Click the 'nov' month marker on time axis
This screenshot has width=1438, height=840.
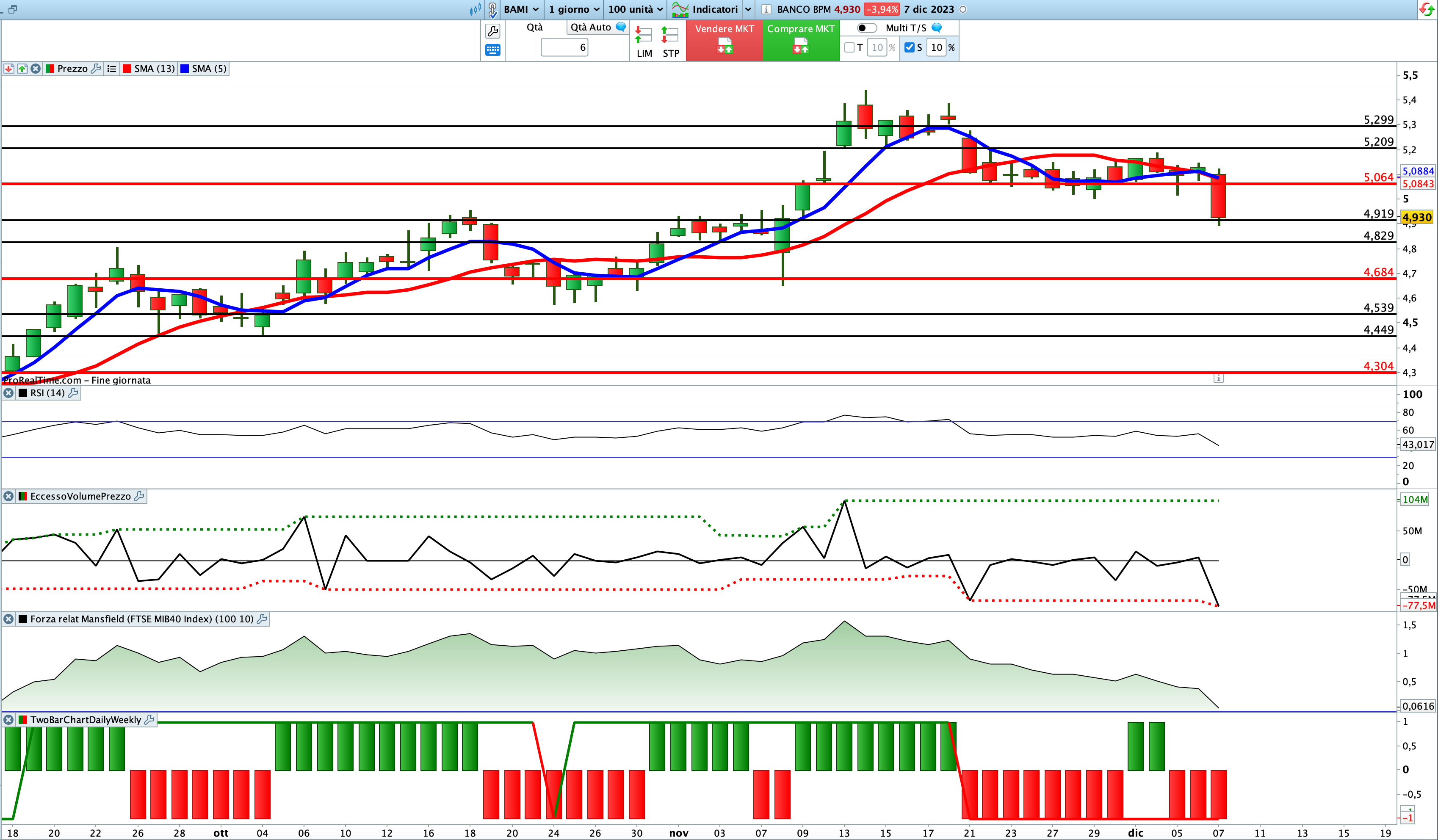(678, 832)
